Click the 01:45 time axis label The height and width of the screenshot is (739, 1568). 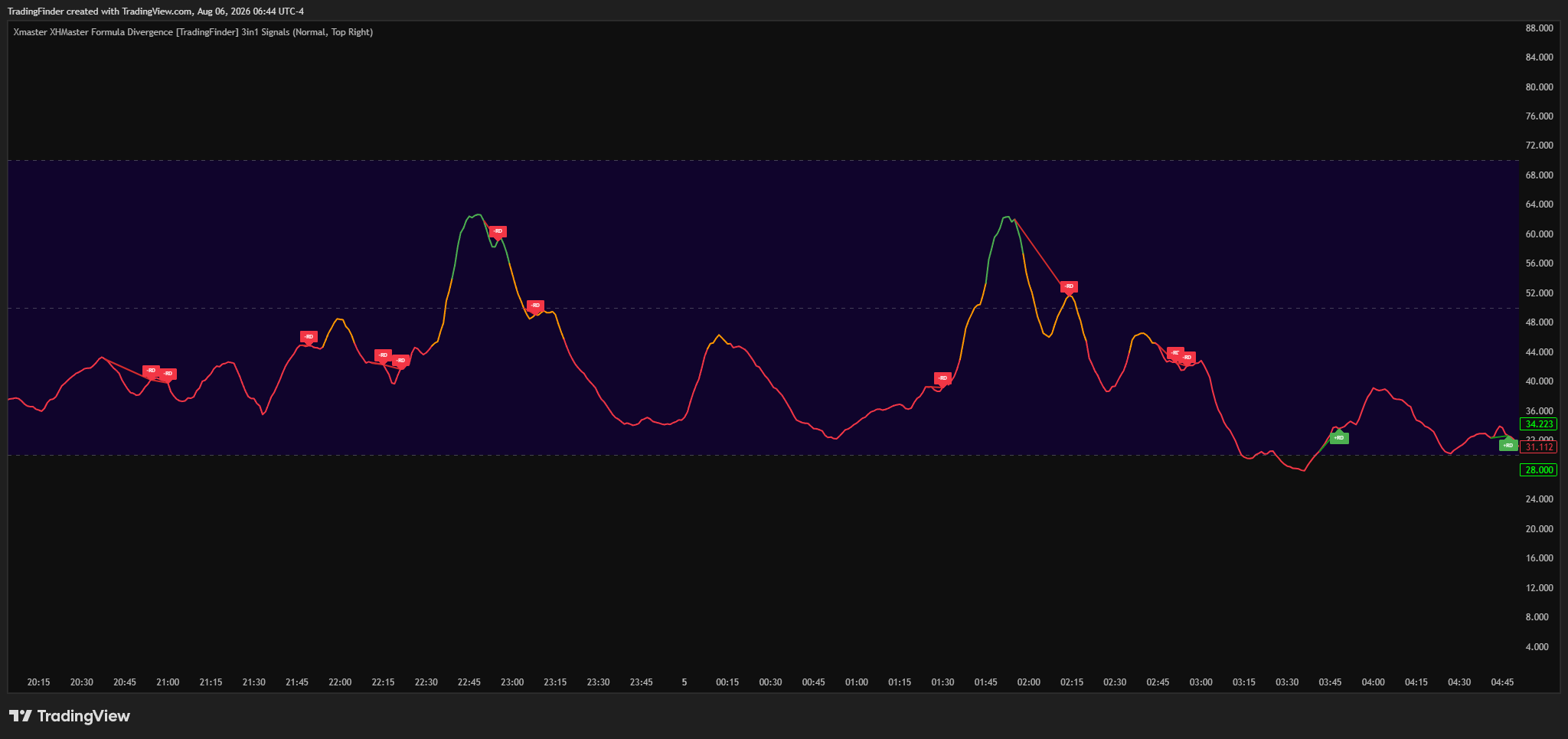pyautogui.click(x=986, y=682)
